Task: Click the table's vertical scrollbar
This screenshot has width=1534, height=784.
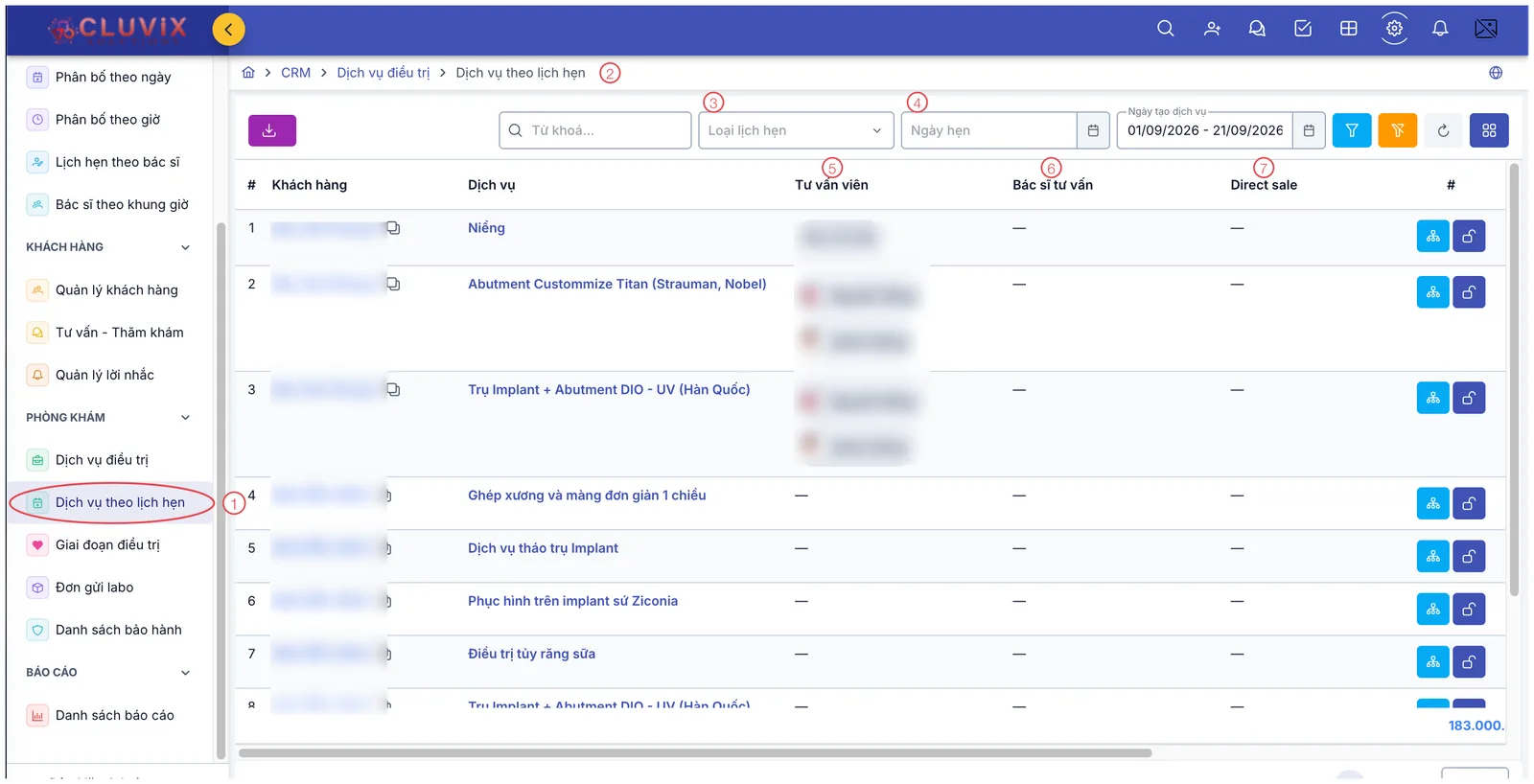Action: [x=1514, y=379]
